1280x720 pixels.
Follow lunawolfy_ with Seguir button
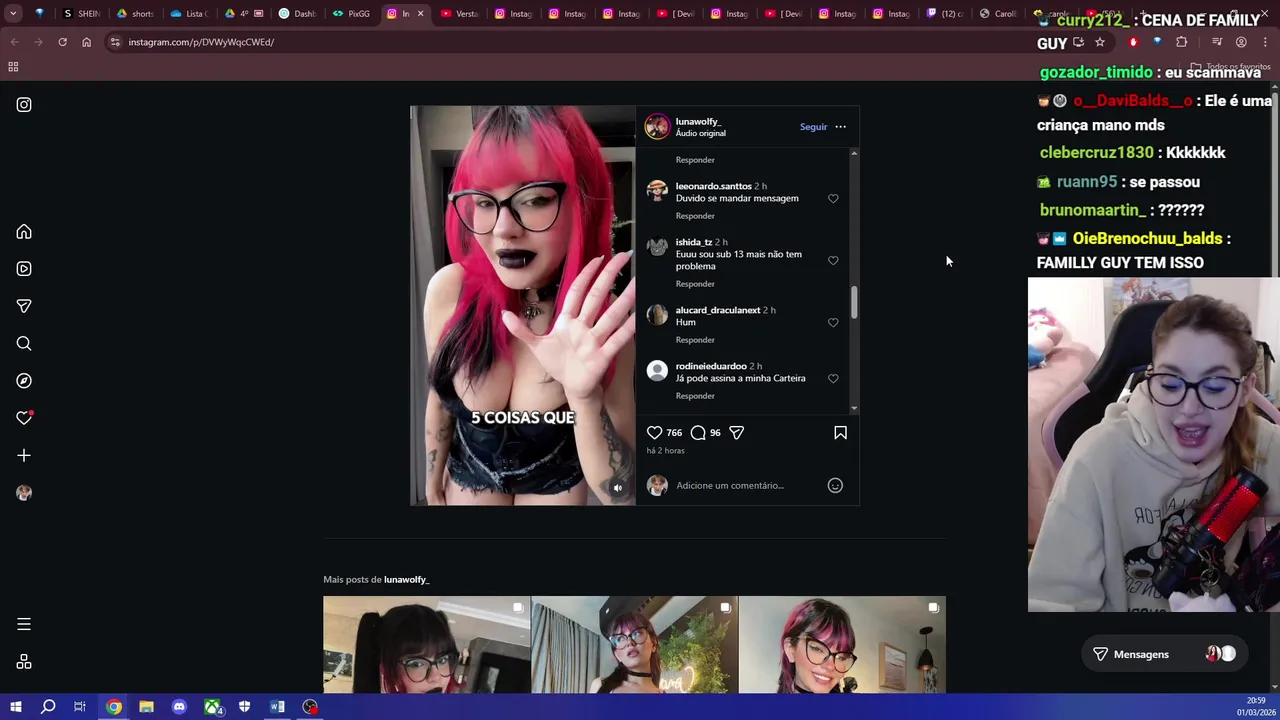point(813,127)
